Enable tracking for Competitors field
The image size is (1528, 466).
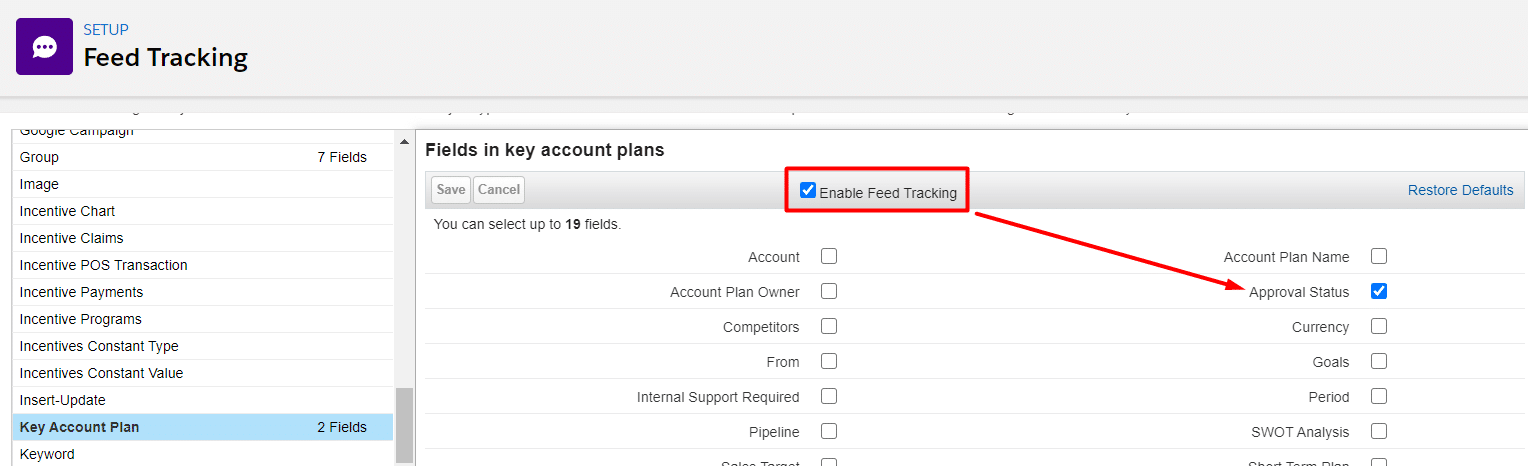pos(829,326)
